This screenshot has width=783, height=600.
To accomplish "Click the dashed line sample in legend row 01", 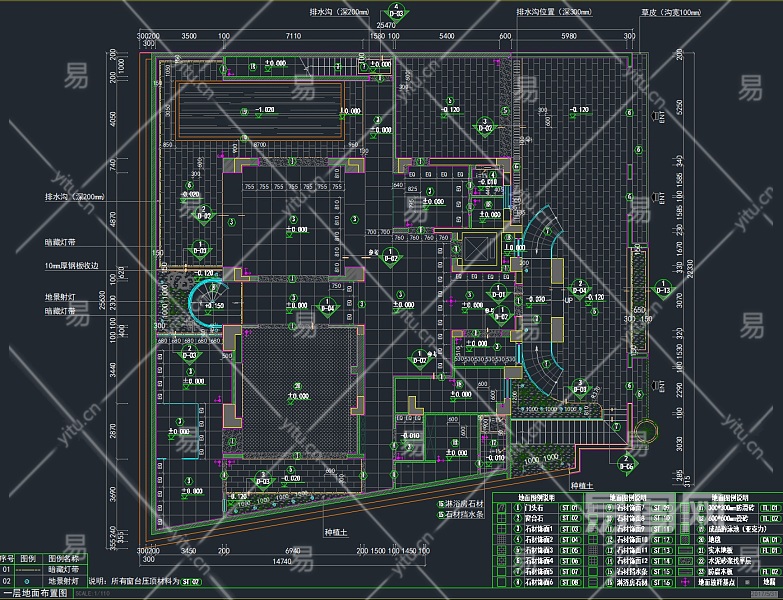I will (x=28, y=569).
